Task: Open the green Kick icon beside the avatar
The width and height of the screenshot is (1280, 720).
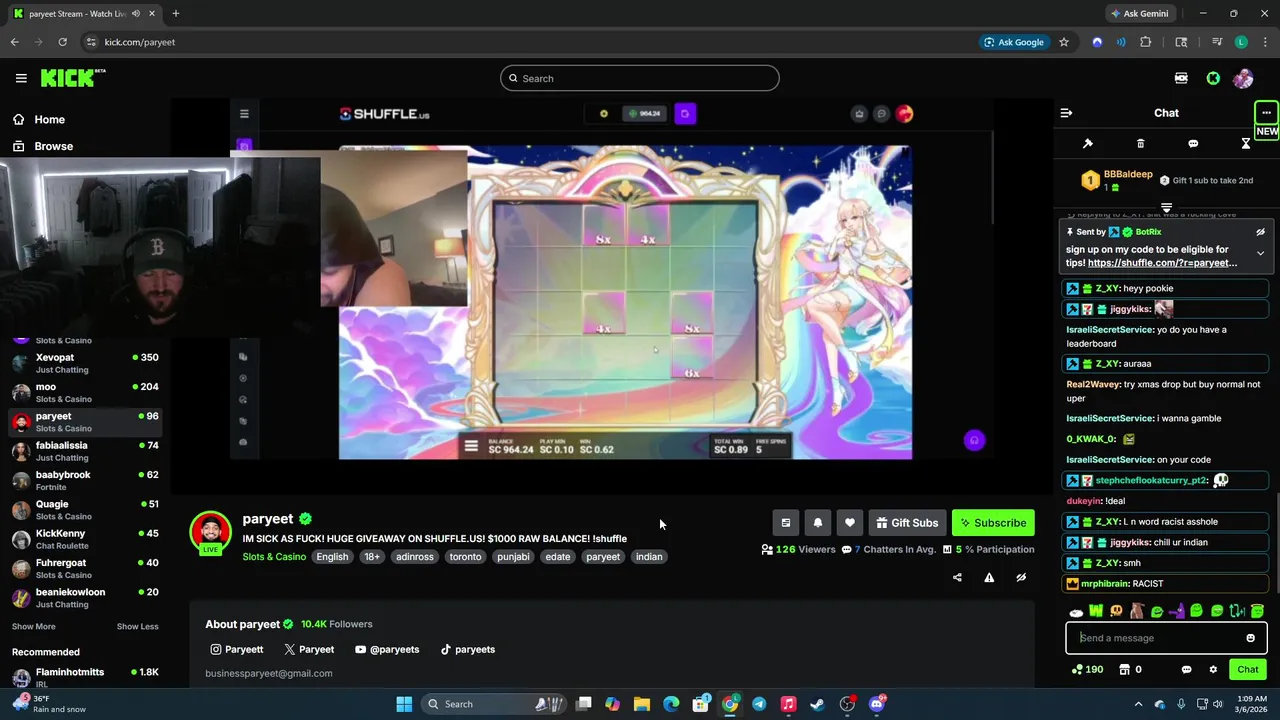Action: pyautogui.click(x=1213, y=78)
